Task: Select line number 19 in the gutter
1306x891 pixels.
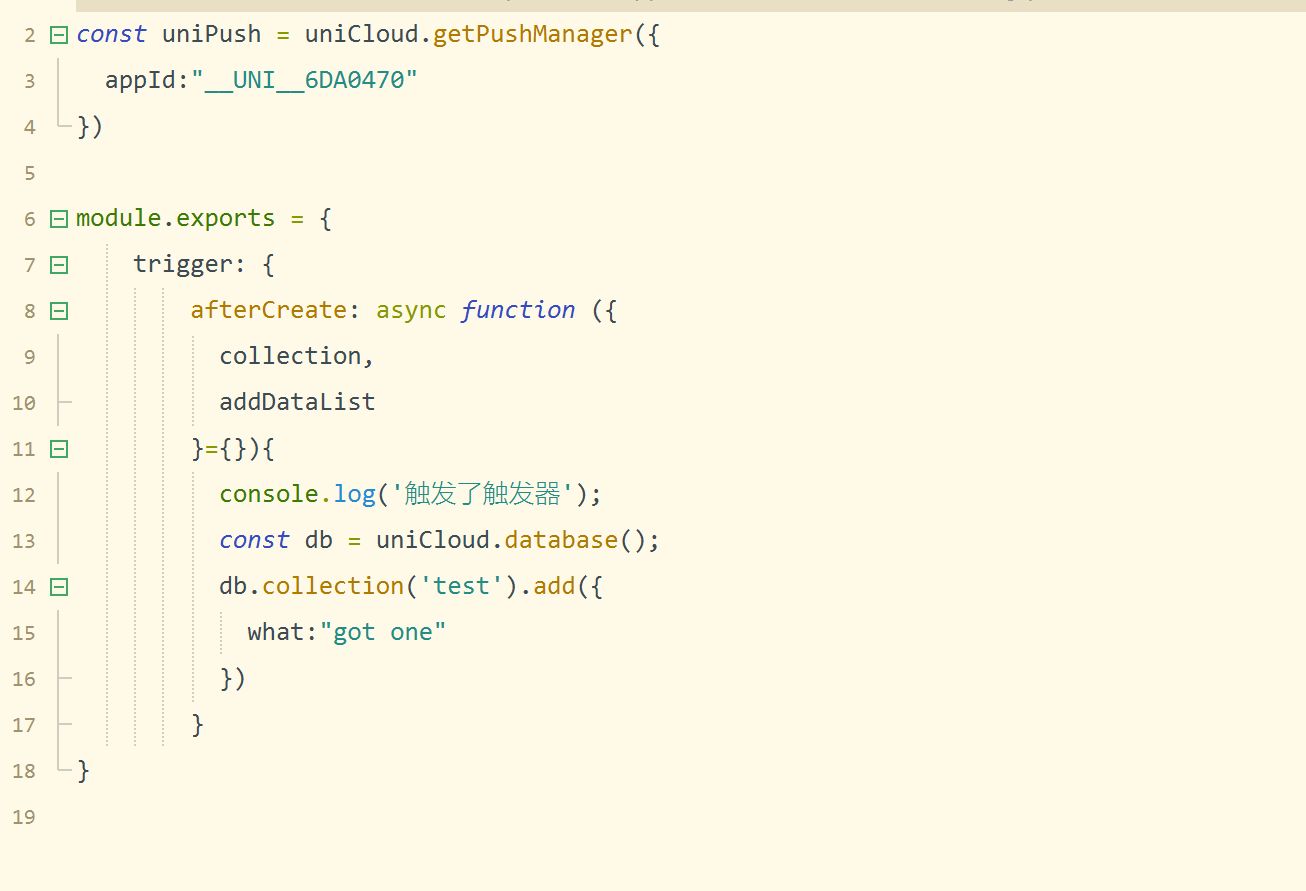Action: point(24,817)
